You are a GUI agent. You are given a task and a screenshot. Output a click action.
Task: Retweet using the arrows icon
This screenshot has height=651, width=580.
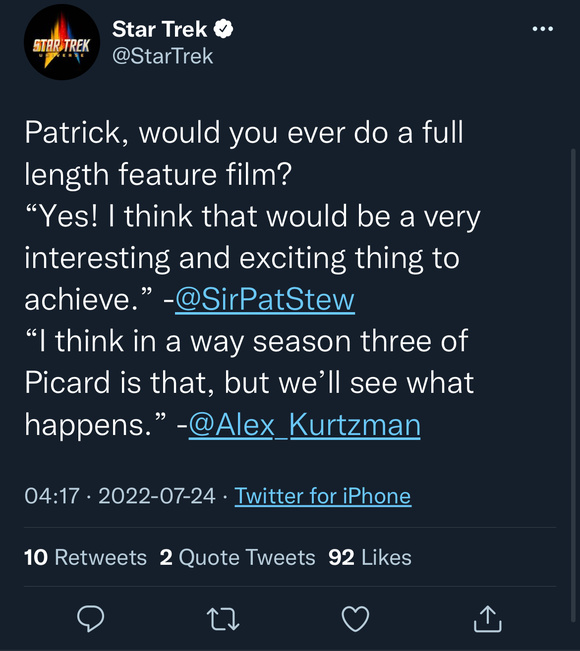coord(223,619)
